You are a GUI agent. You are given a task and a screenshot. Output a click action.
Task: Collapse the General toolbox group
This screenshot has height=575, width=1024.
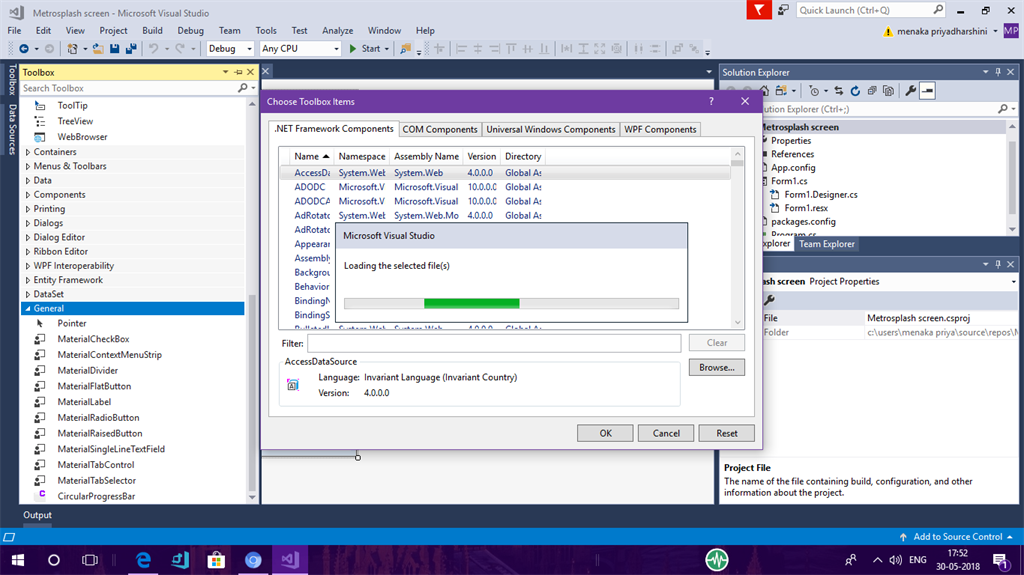27,308
